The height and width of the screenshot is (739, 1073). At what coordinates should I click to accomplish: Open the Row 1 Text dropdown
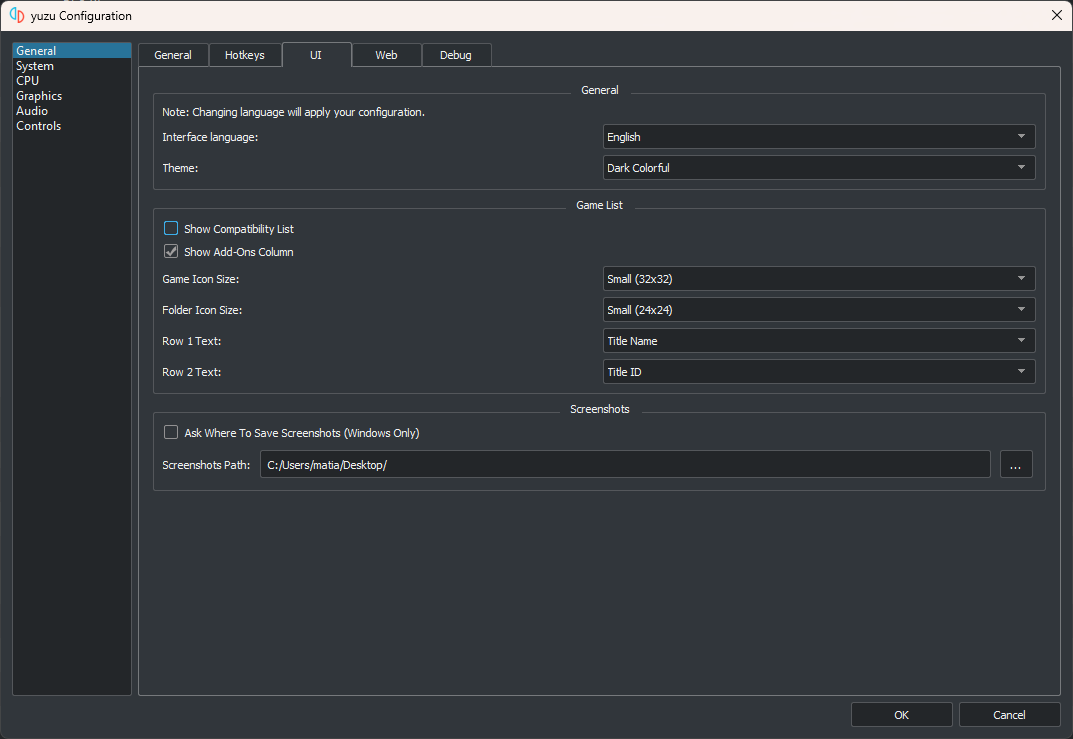[x=818, y=341]
